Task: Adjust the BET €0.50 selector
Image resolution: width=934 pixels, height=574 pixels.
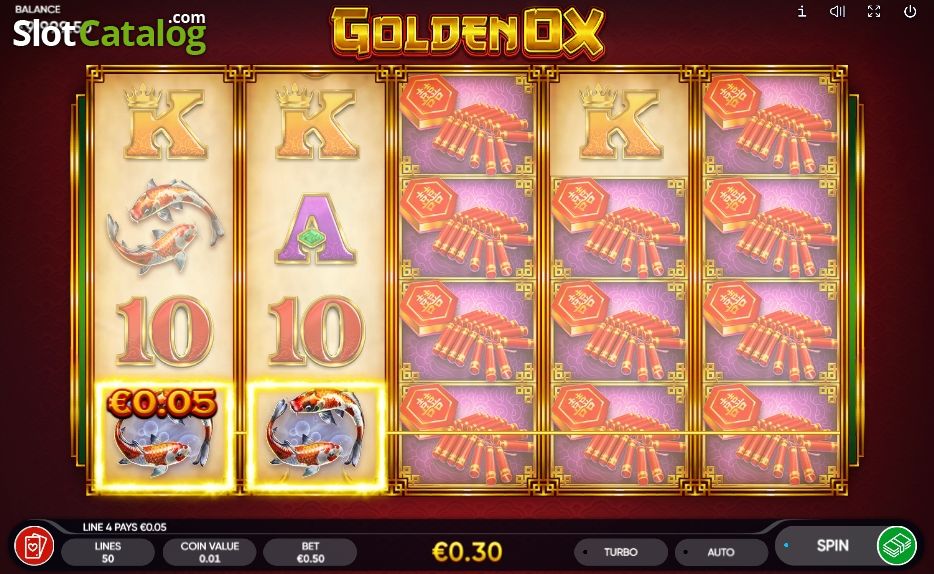Action: (x=310, y=552)
